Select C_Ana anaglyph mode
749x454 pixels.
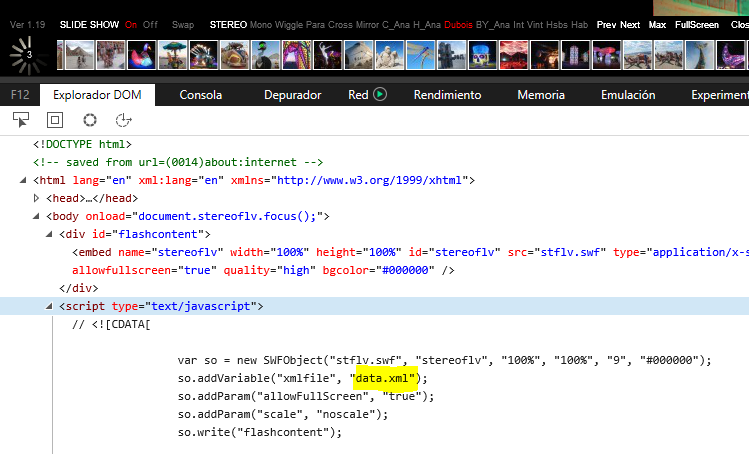(x=396, y=25)
